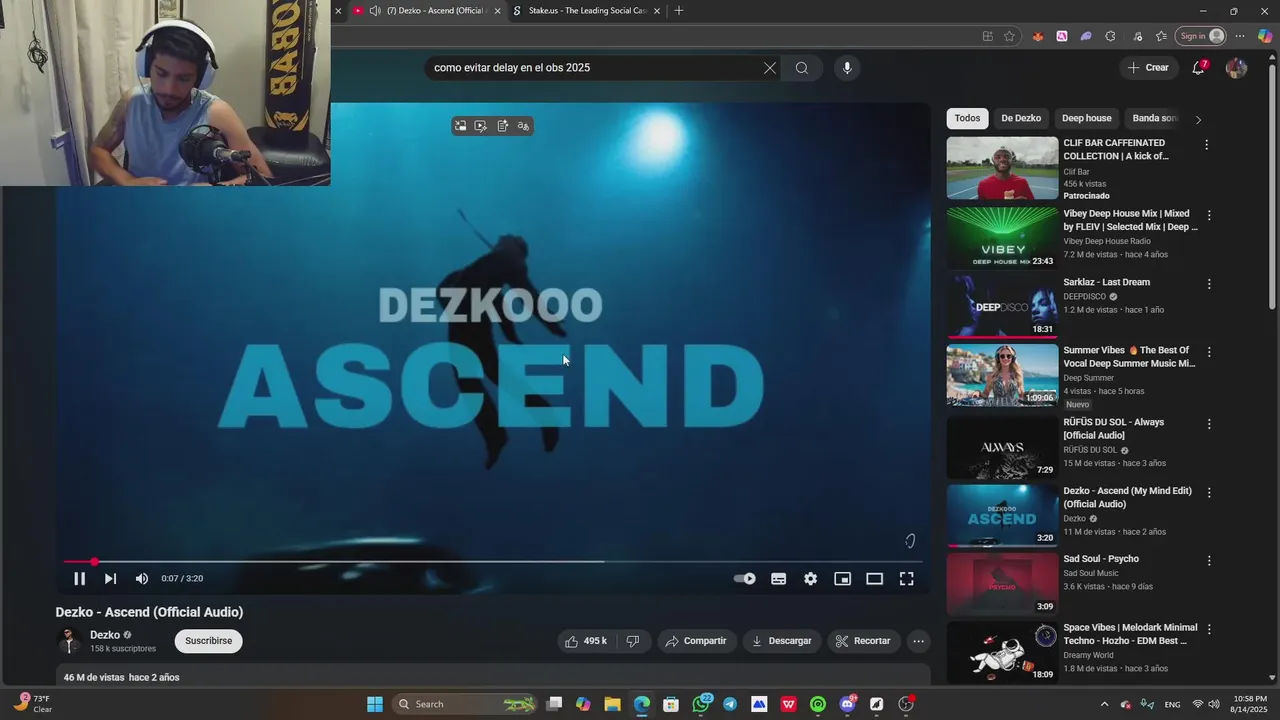1280x720 pixels.
Task: Select the Banda sonora filter chip
Action: pos(1155,118)
